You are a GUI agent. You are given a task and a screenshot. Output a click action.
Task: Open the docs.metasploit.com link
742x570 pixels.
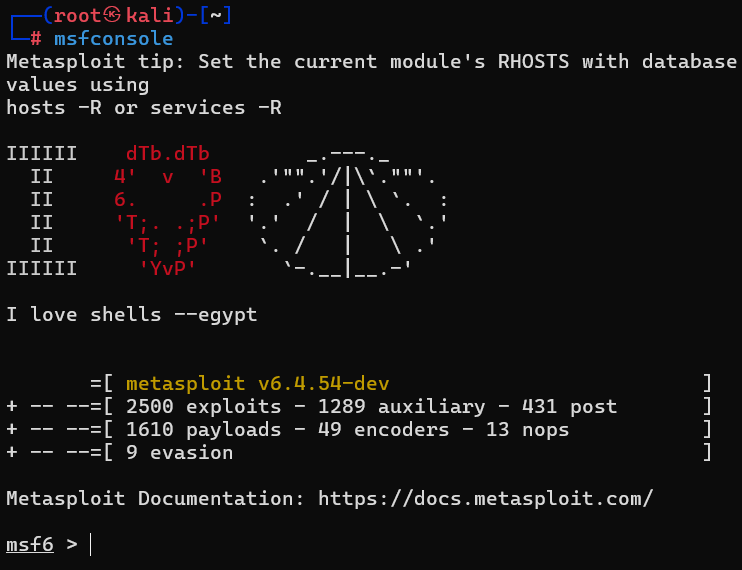click(485, 498)
